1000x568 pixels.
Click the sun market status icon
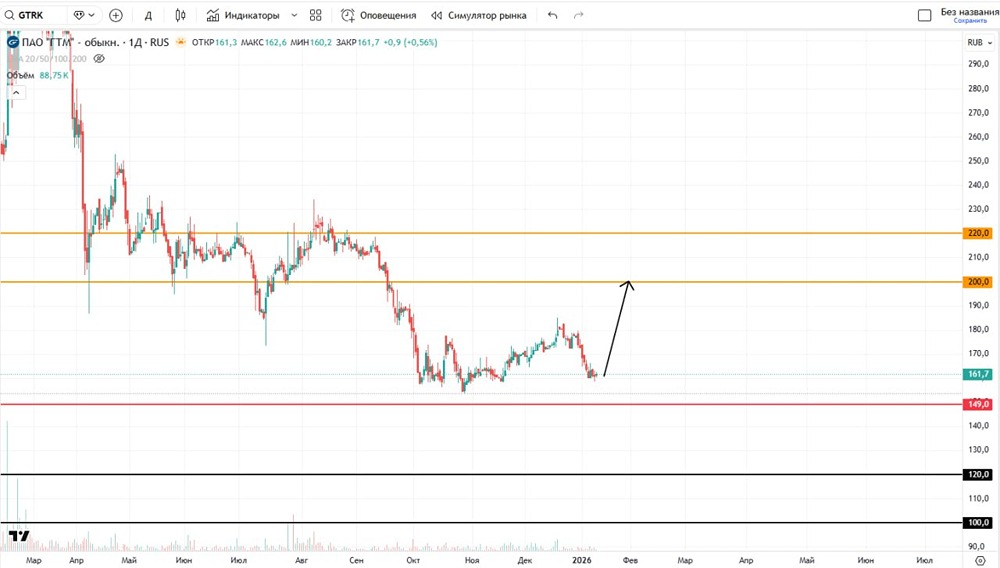[x=180, y=42]
